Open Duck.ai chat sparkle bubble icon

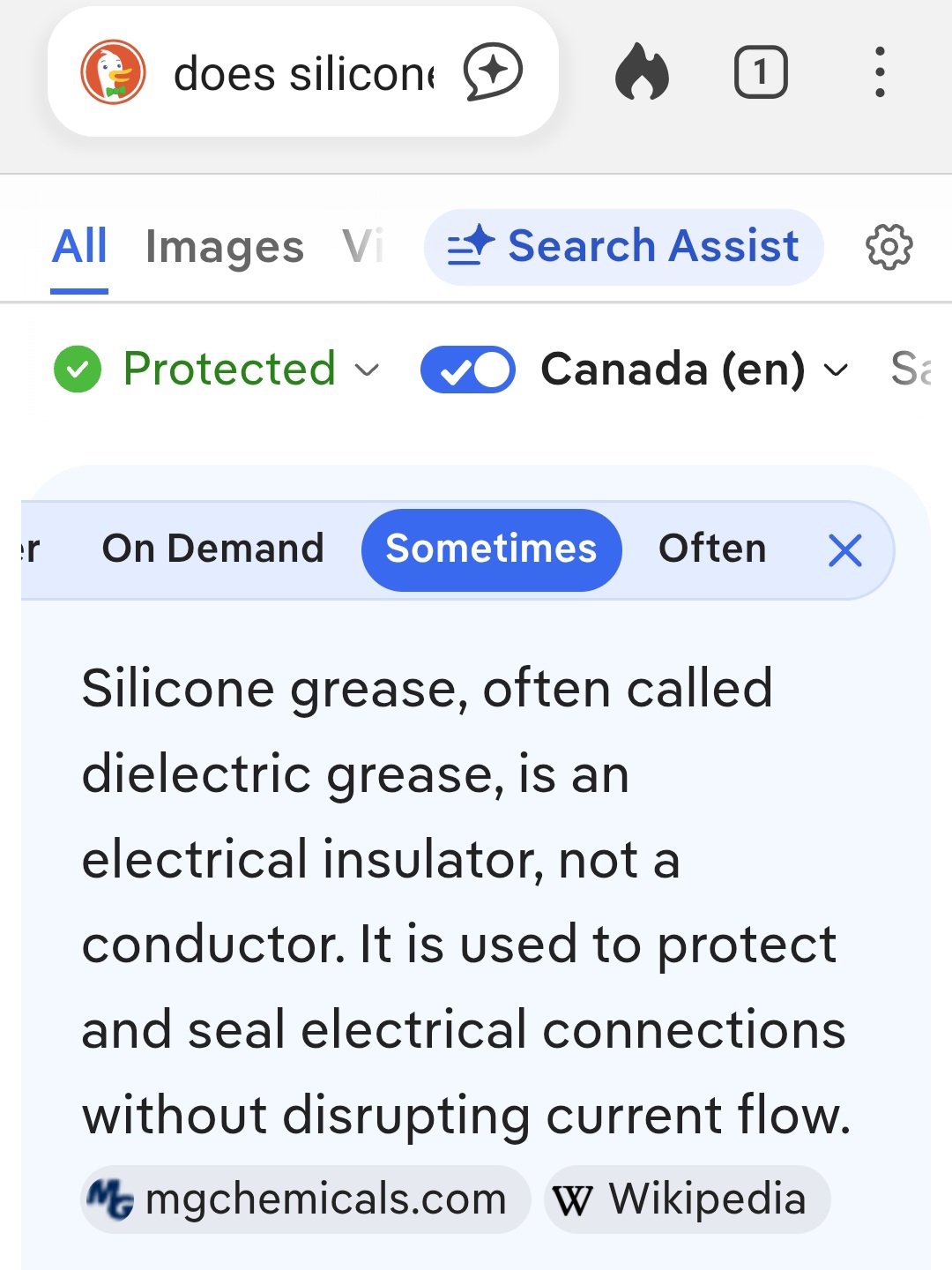(494, 72)
